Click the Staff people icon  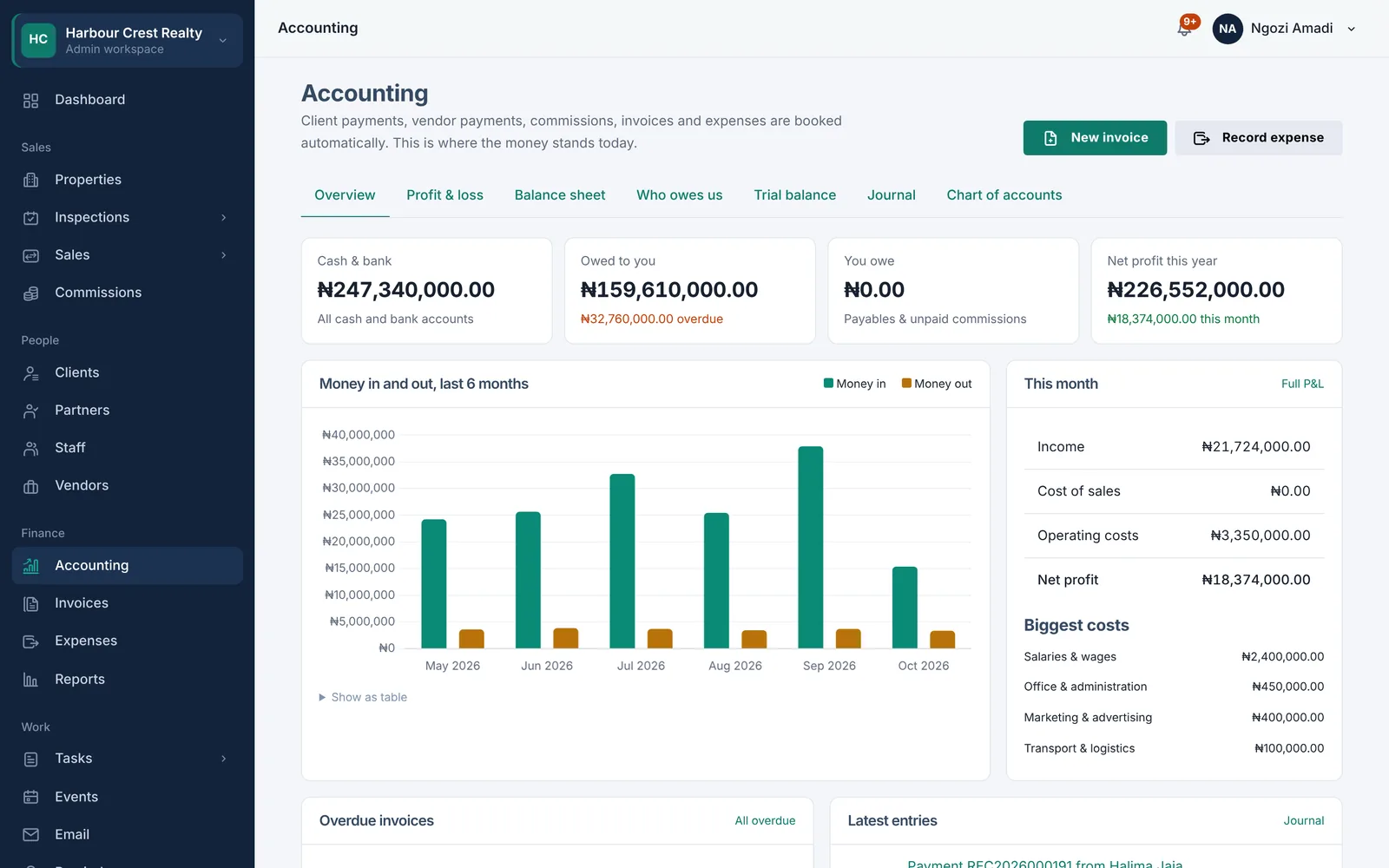tap(31, 449)
